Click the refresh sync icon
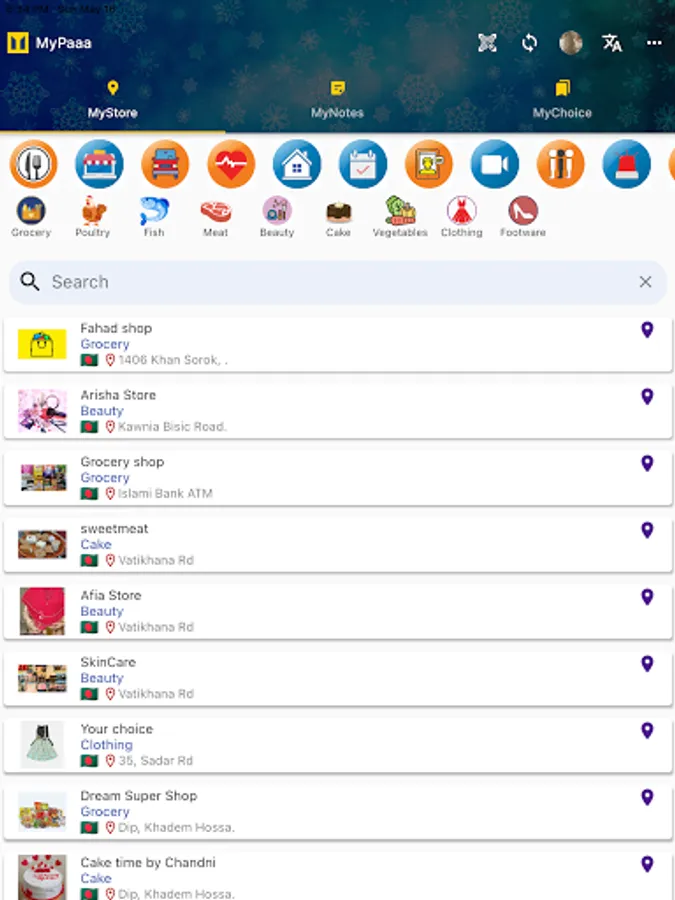Screen dimensions: 675x900 pyautogui.click(x=529, y=43)
